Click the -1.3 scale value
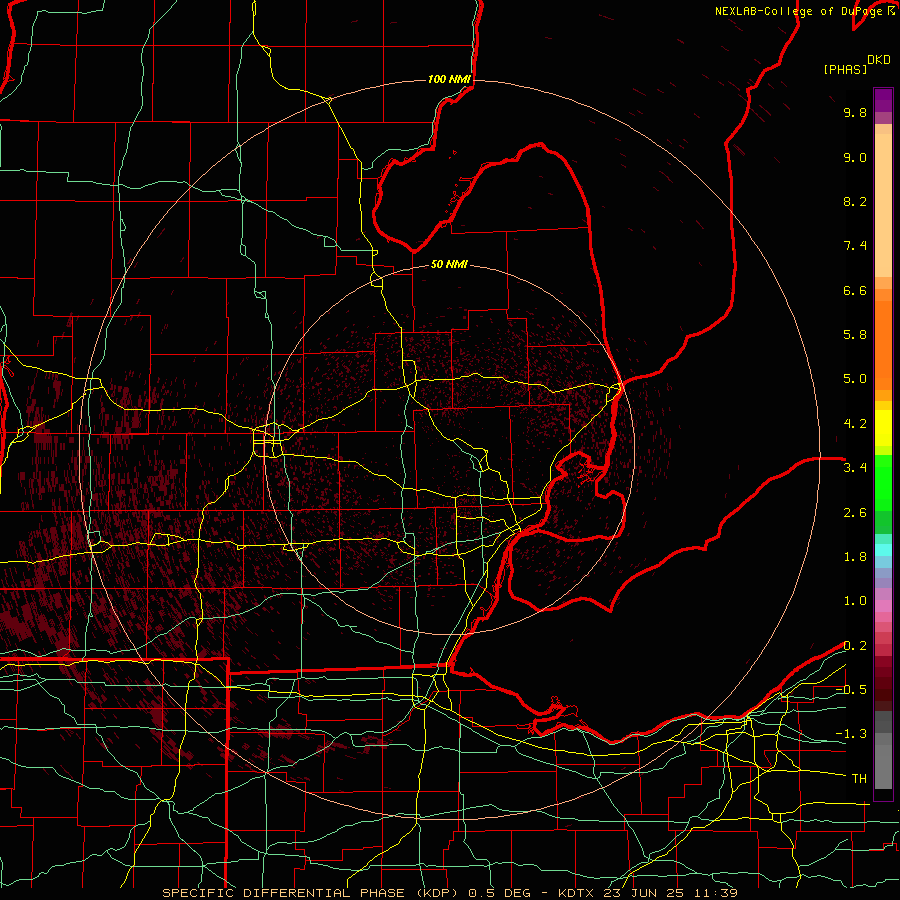The width and height of the screenshot is (900, 900). point(851,734)
